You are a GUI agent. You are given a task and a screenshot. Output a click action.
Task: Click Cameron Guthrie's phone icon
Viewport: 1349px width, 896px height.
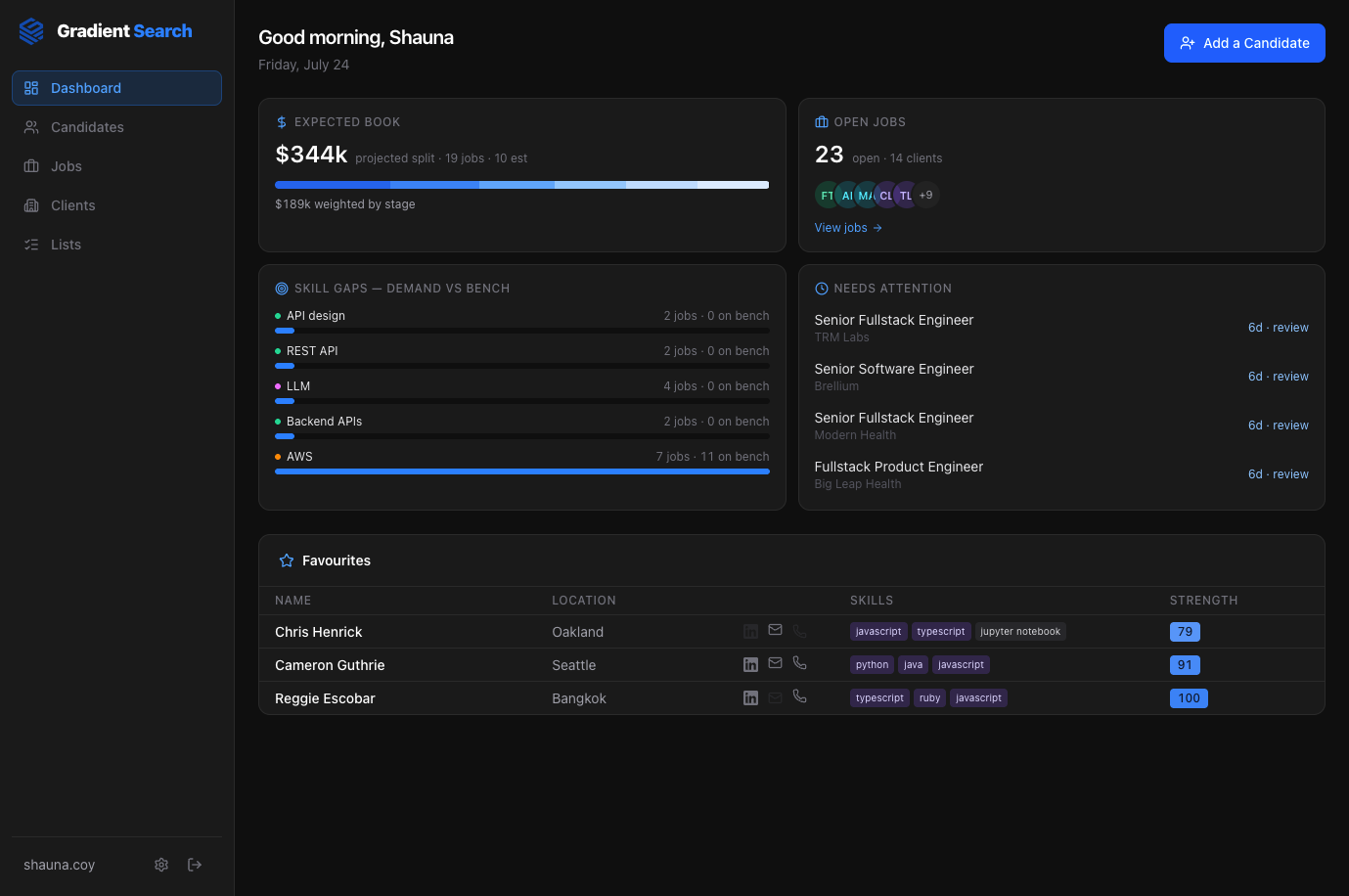[x=799, y=663]
